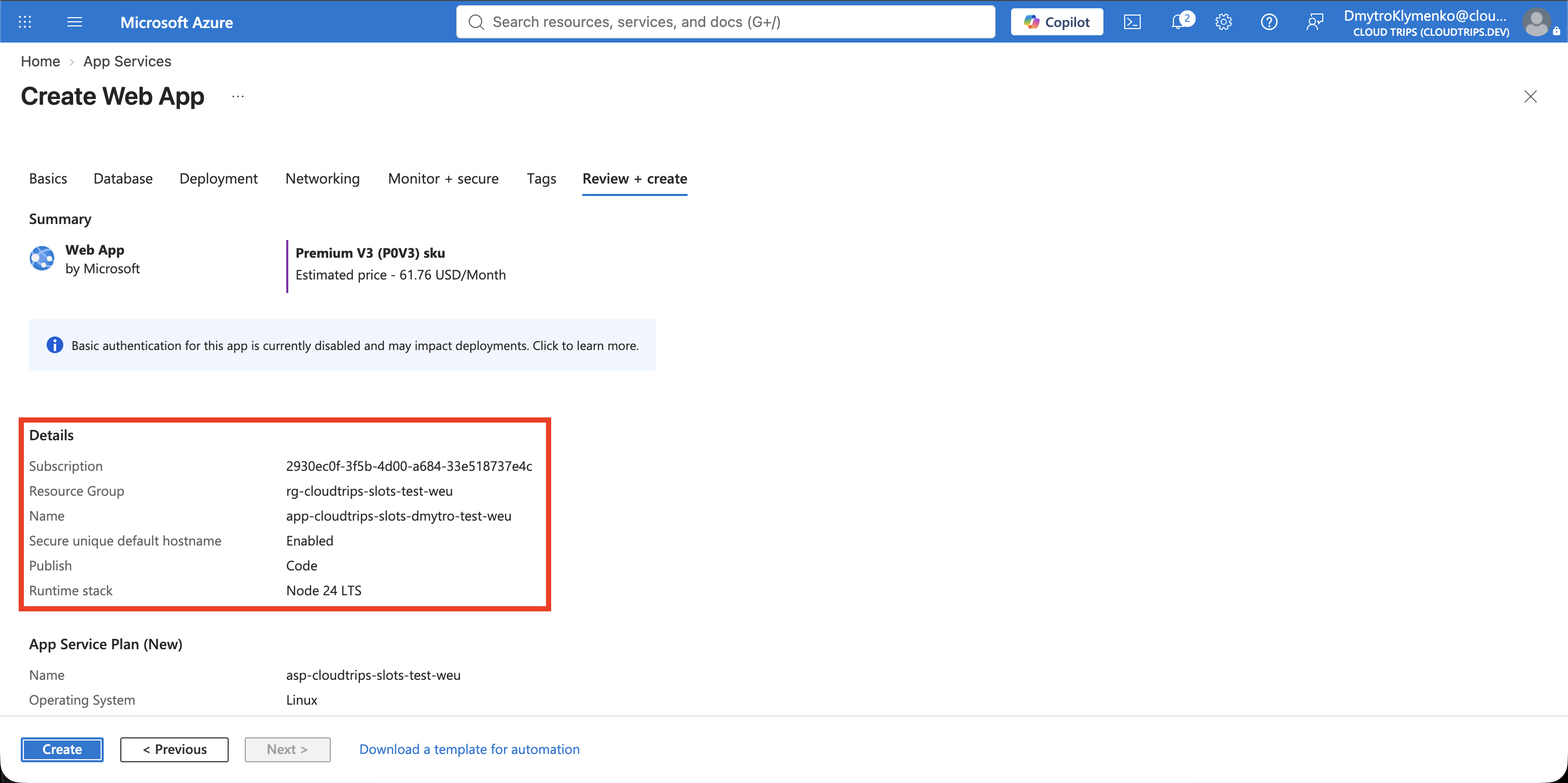Select the Review + create tab
The height and width of the screenshot is (783, 1568).
(x=635, y=178)
